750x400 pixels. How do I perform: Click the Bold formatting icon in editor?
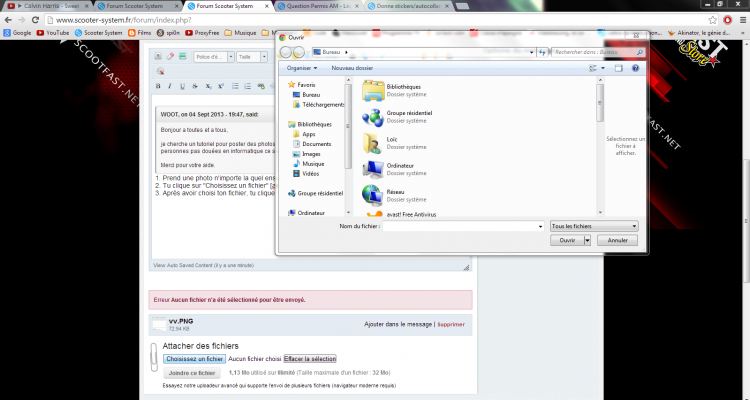pyautogui.click(x=158, y=86)
